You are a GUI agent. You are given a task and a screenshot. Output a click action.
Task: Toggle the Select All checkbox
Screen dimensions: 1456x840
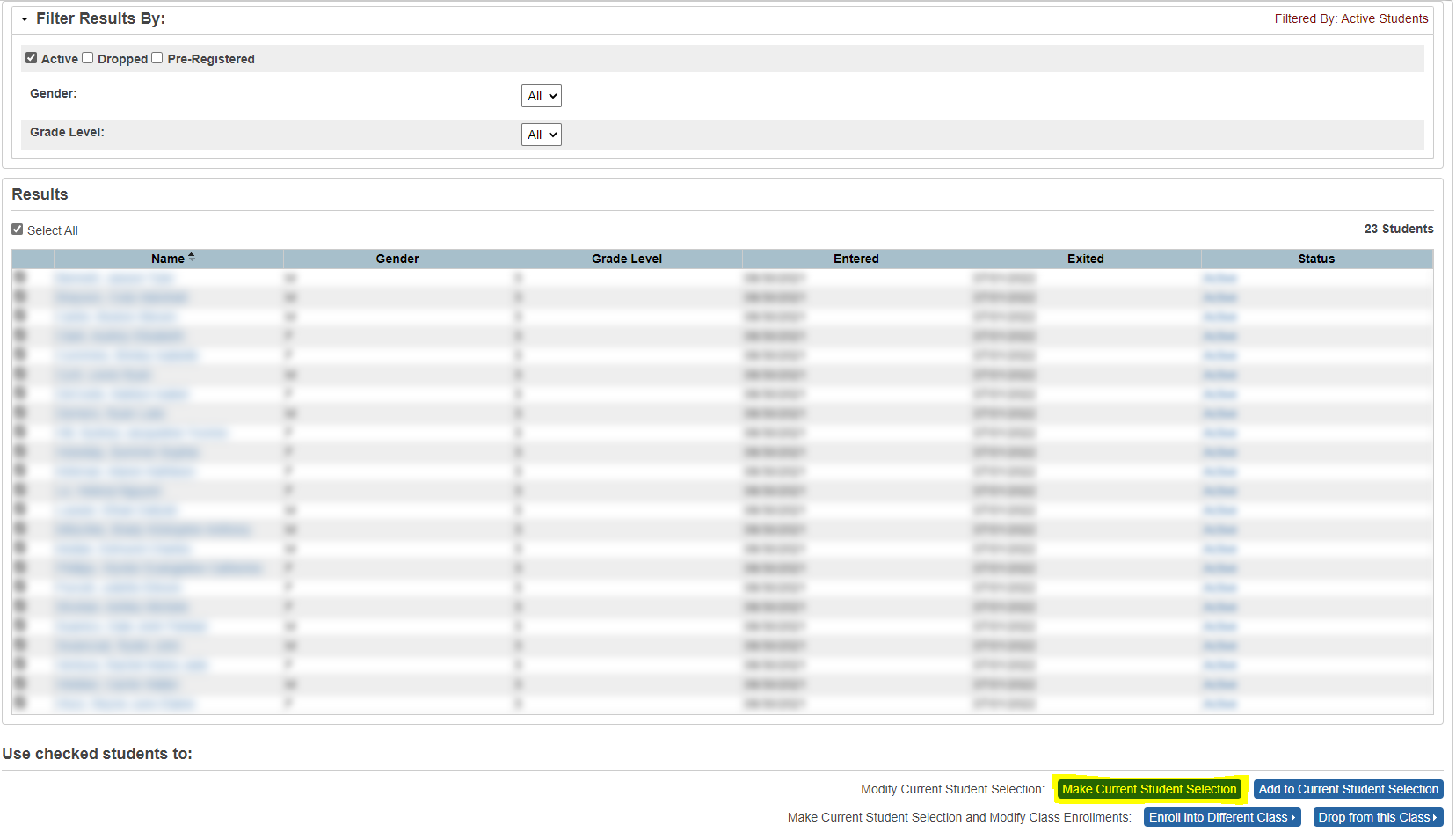click(18, 230)
